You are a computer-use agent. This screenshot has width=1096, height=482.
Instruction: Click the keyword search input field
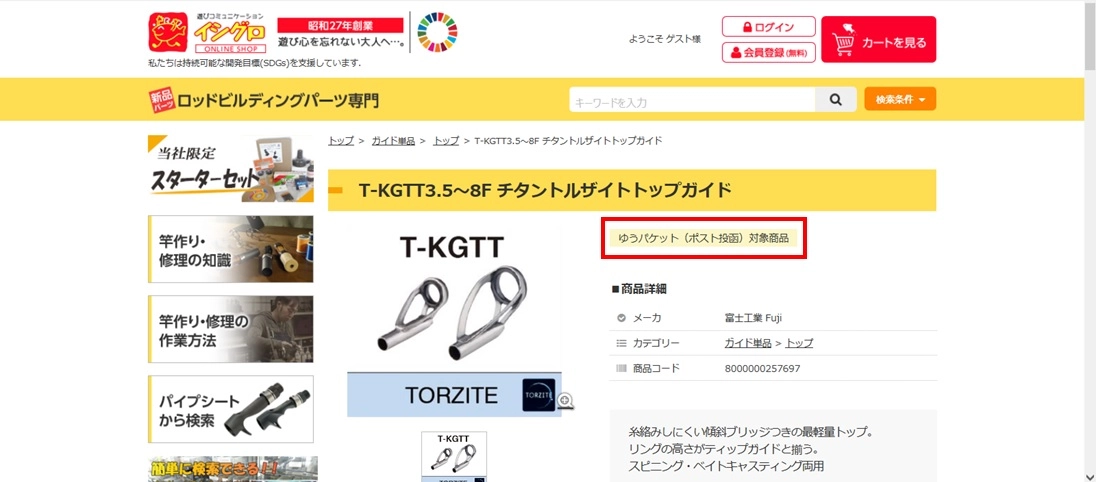692,100
